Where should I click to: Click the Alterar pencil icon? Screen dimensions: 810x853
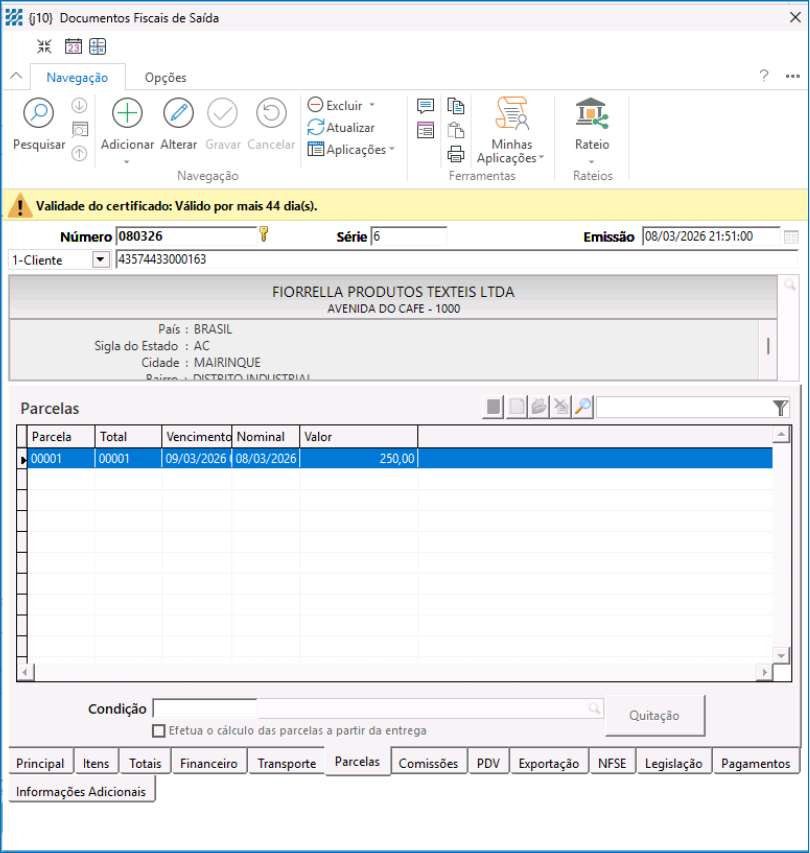tap(178, 113)
